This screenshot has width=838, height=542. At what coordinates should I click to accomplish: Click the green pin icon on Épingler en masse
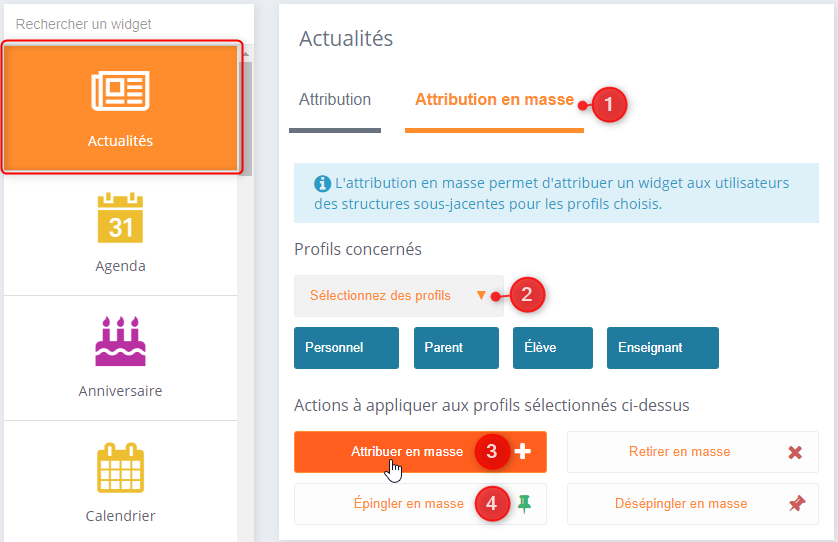click(x=523, y=504)
